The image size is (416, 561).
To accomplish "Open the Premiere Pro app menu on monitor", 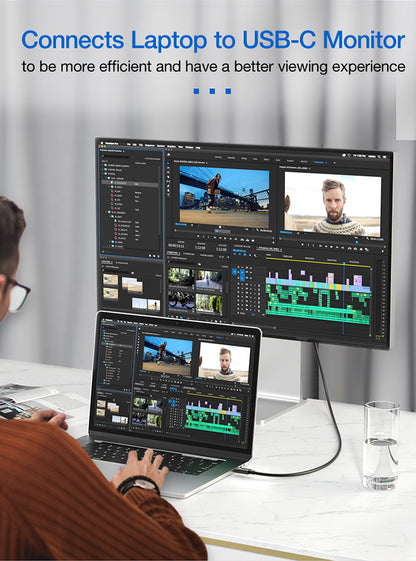I will 111,143.
